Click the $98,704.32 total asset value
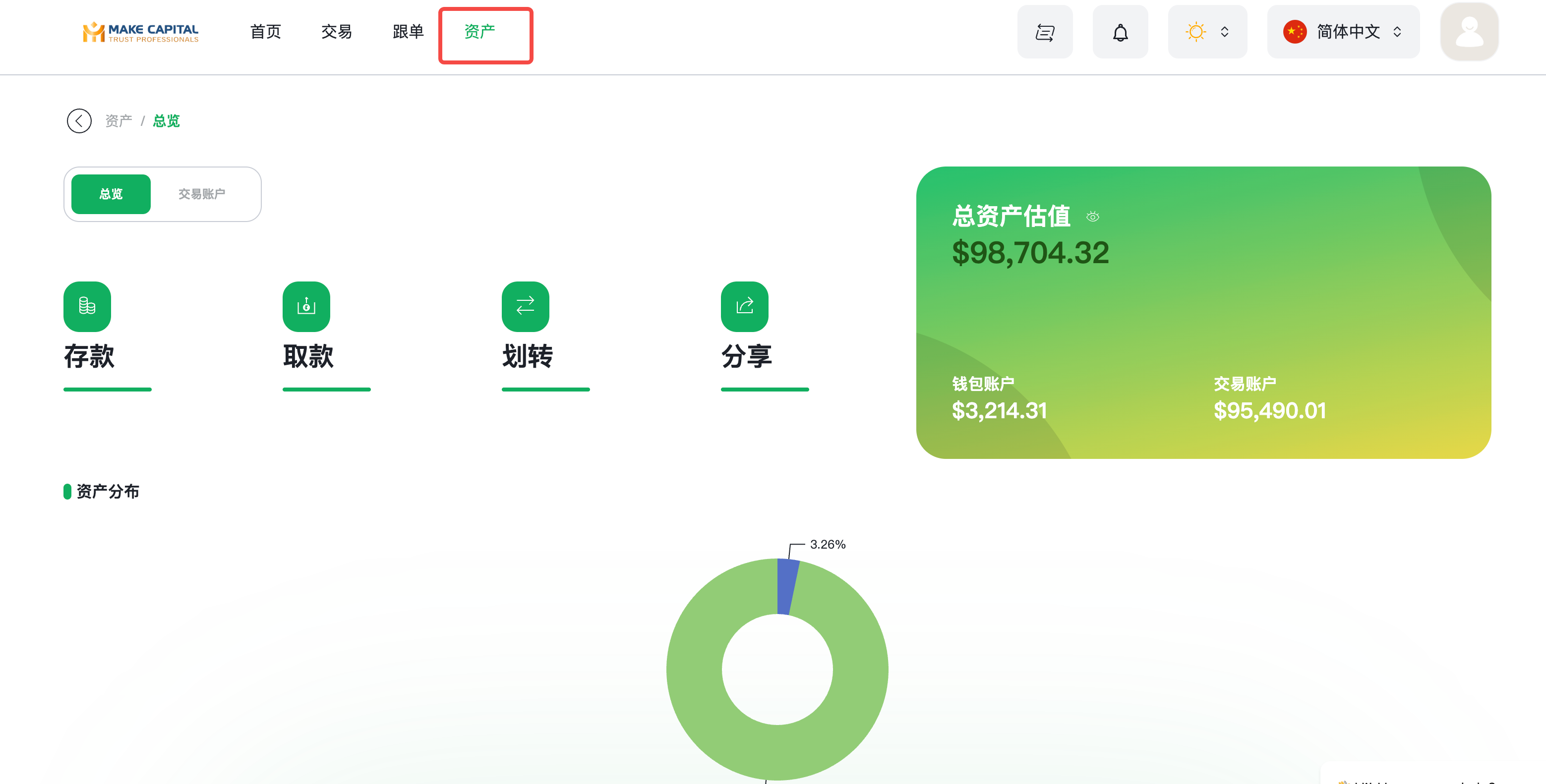Screen dimensions: 1546x784 click(1030, 253)
